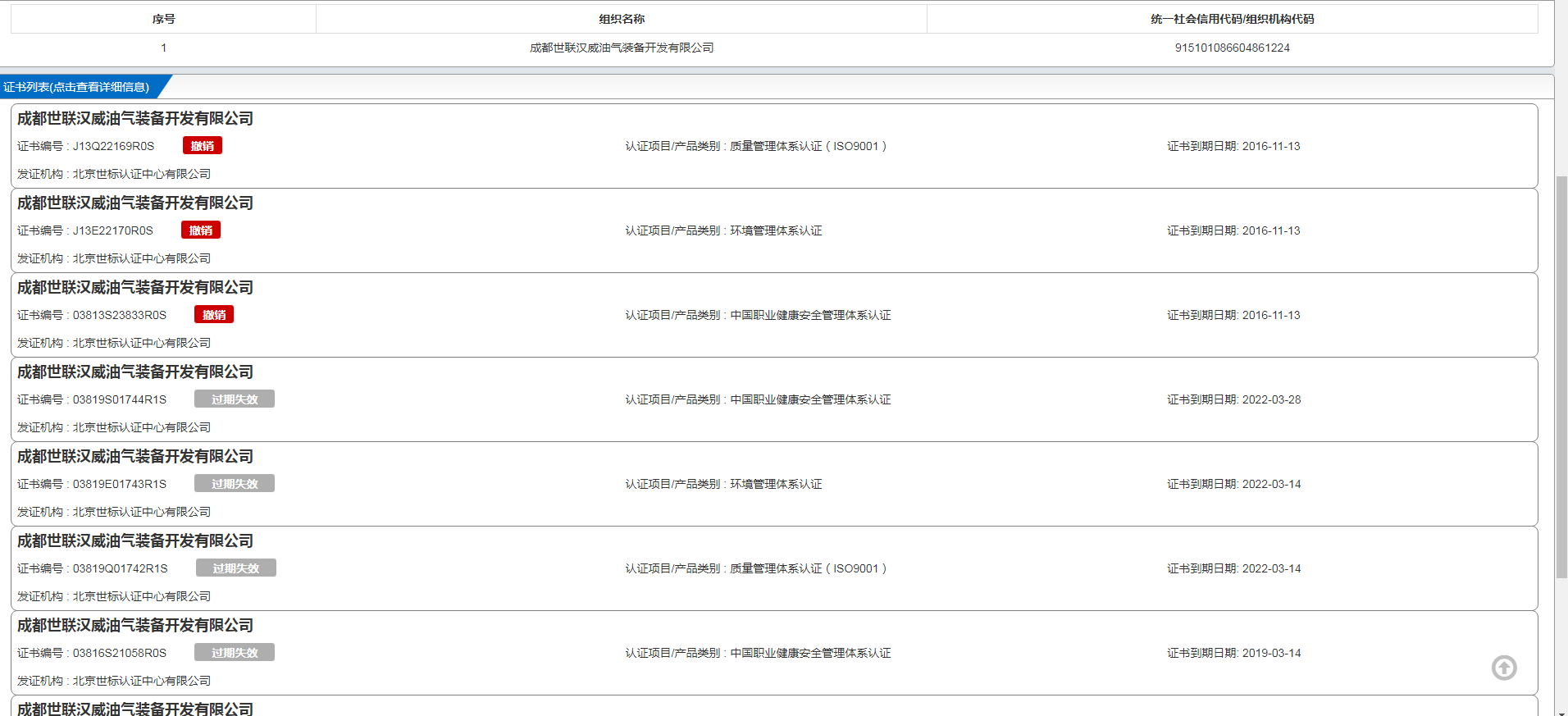This screenshot has width=1568, height=716.
Task: Click expiry date 2022-03-28
Action: (1271, 399)
